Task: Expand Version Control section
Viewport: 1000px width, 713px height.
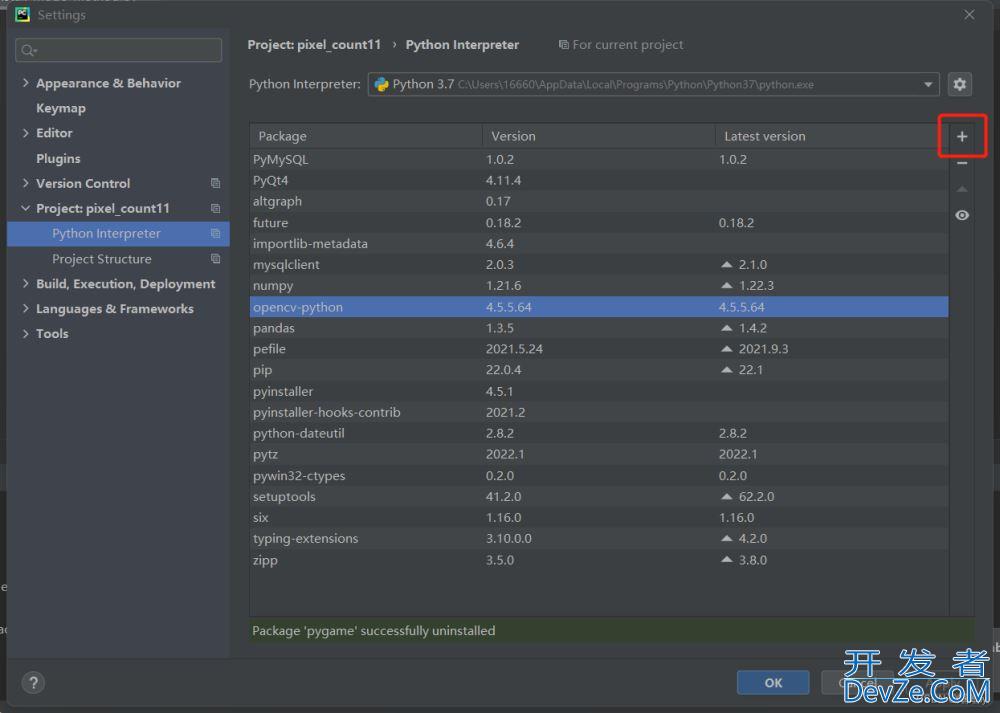Action: pos(26,183)
